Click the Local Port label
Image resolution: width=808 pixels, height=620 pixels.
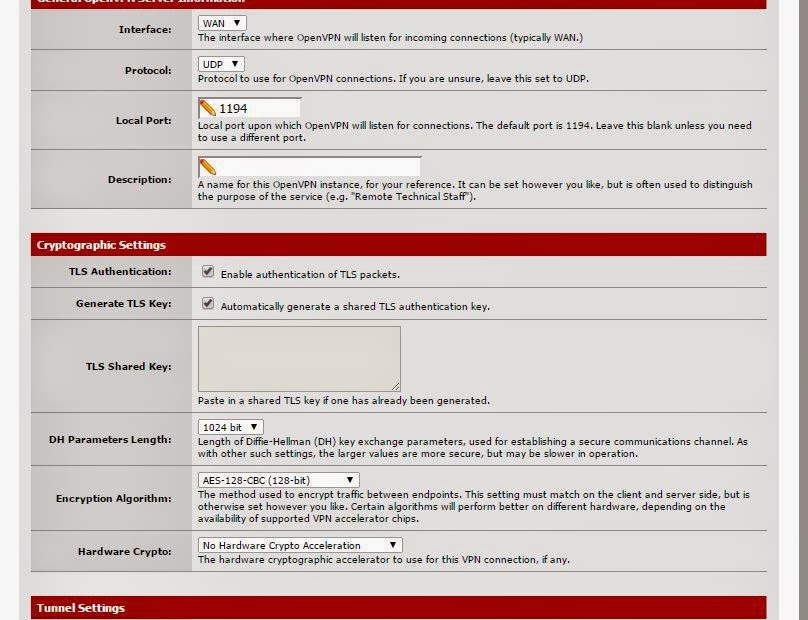144,121
